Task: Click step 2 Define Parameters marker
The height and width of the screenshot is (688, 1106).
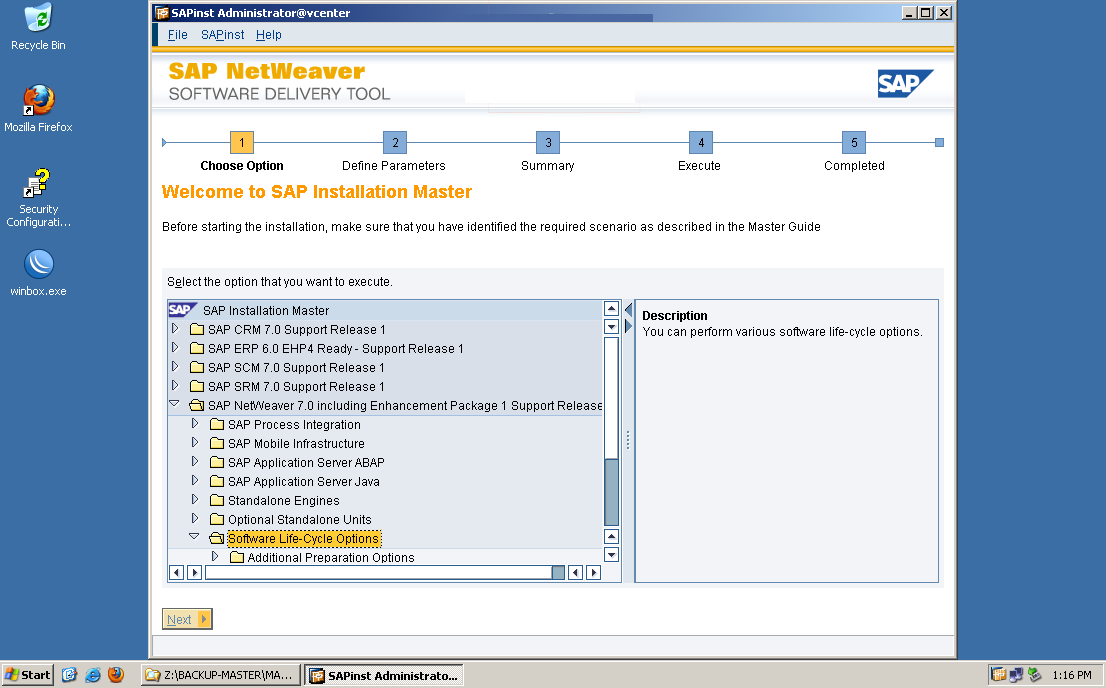Action: point(395,143)
